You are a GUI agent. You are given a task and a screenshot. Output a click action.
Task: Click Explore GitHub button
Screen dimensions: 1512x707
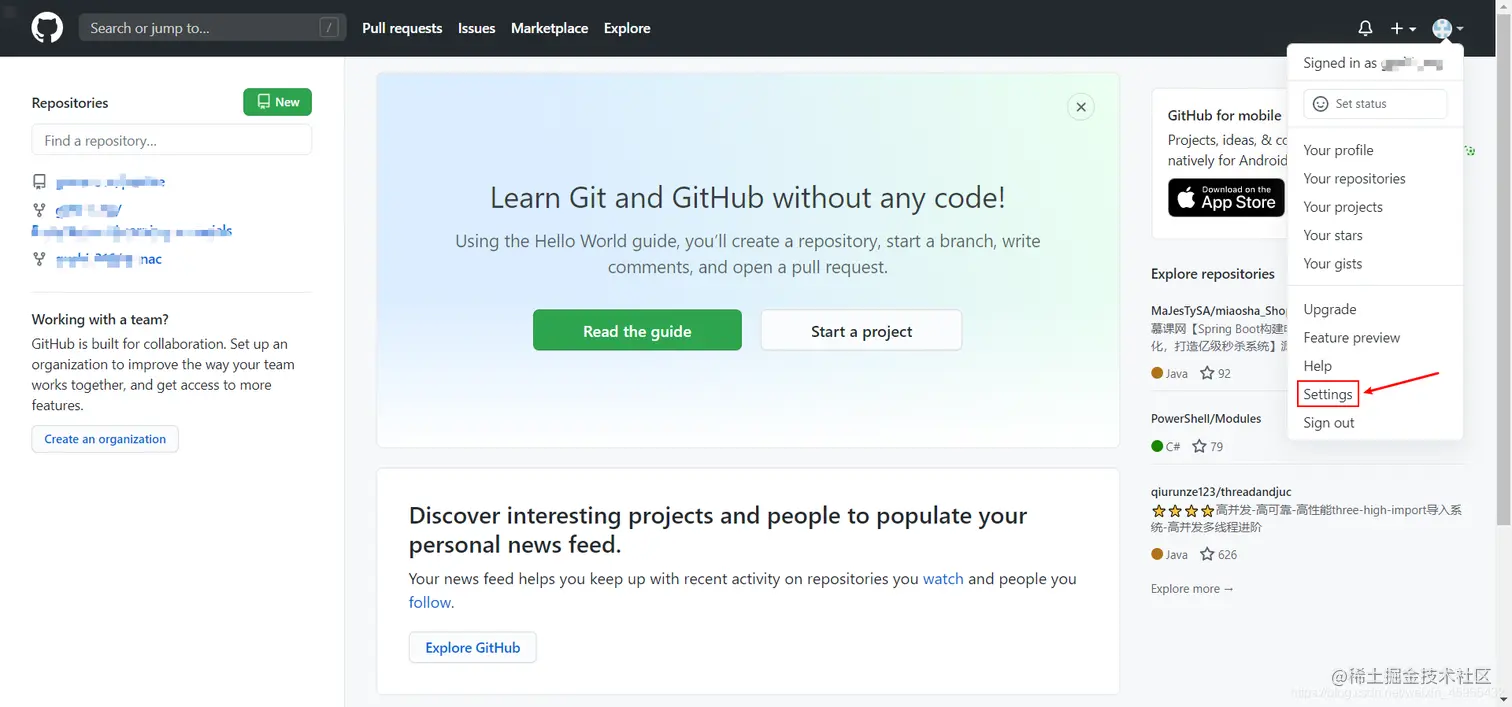point(472,647)
